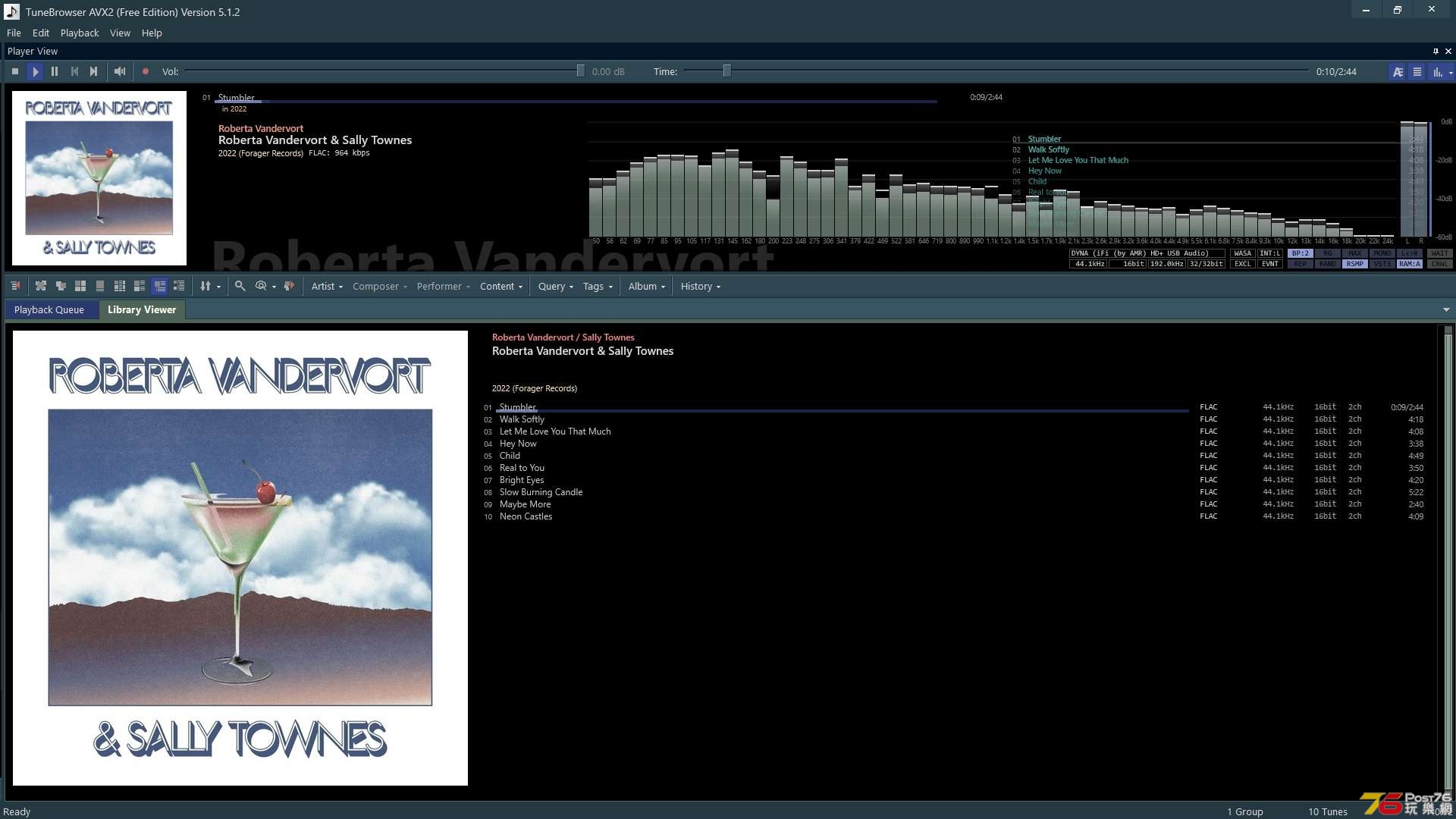Select the 'Walk Softly' track in library list
Screen dimensions: 1456x819
(954, 419)
